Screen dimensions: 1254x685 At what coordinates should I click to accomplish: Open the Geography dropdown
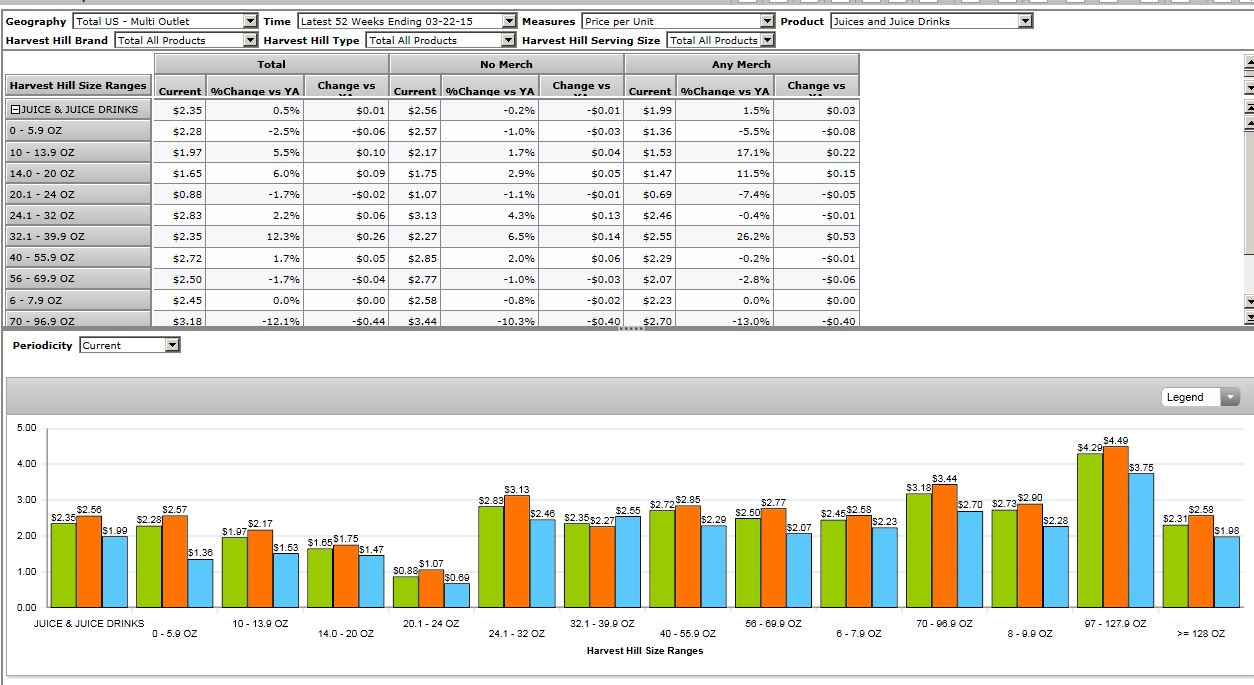pyautogui.click(x=250, y=21)
